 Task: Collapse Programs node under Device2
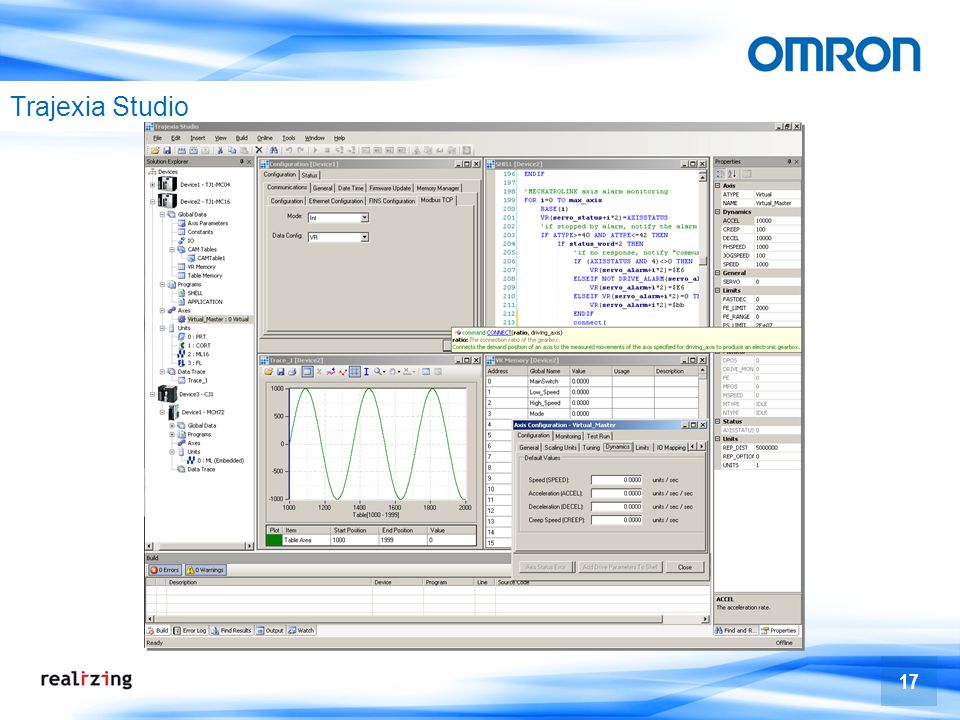click(163, 285)
